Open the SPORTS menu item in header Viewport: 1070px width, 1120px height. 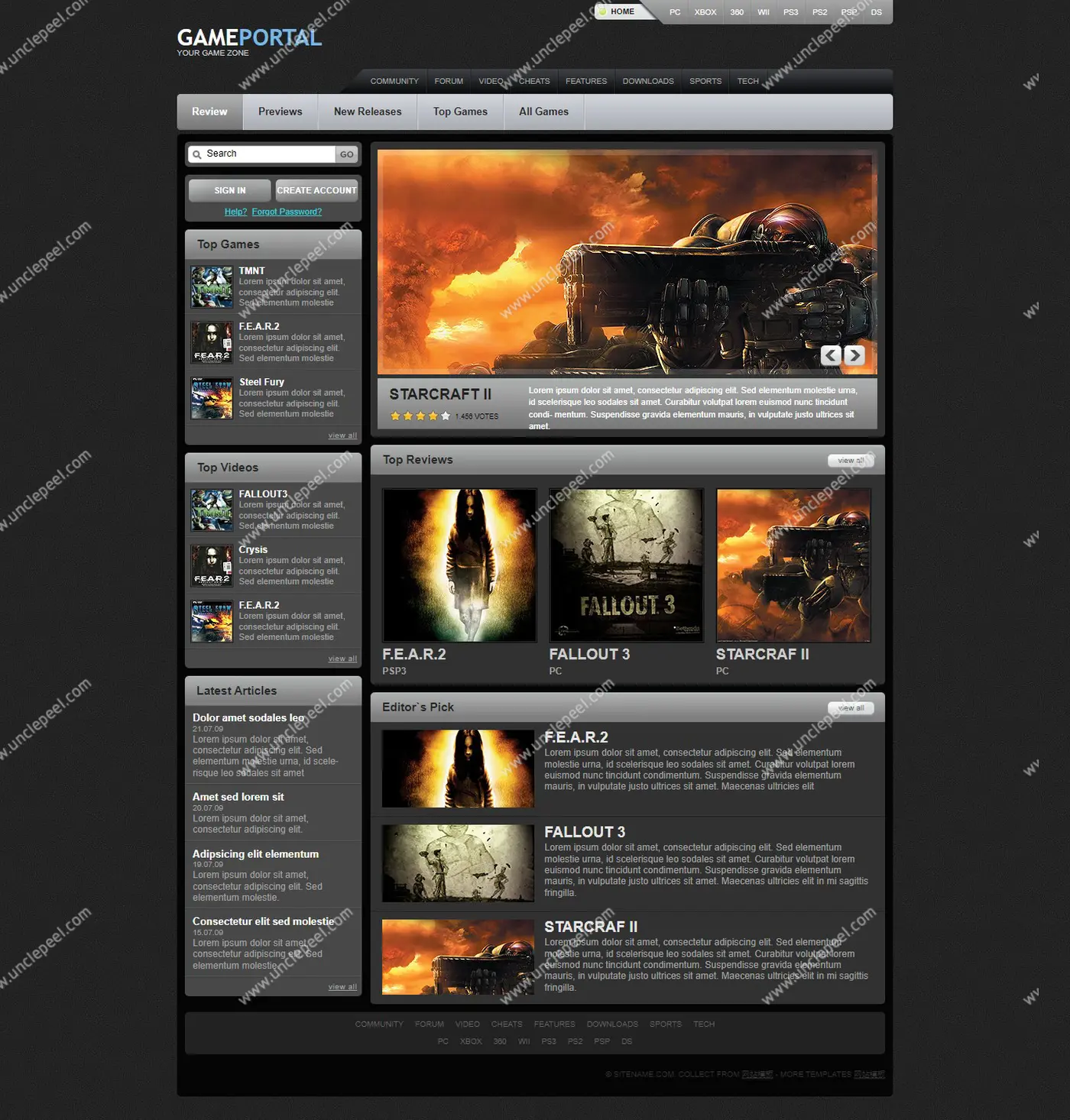(x=705, y=81)
